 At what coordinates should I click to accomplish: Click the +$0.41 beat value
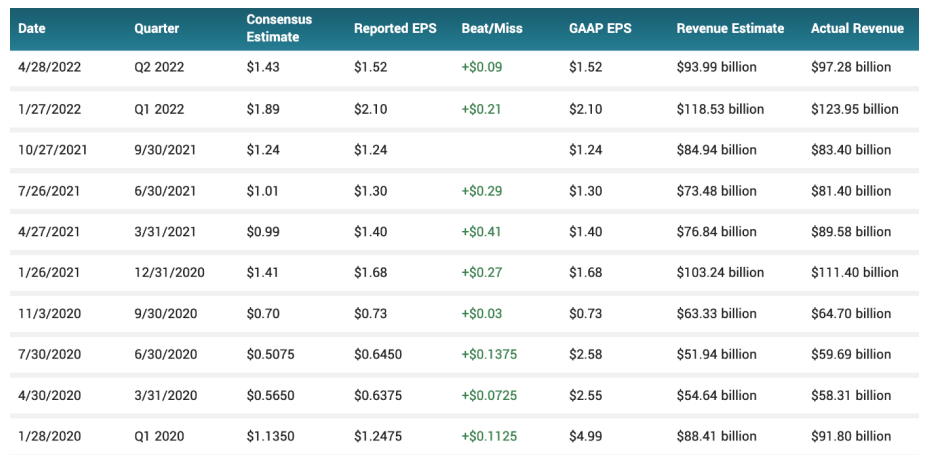click(481, 231)
